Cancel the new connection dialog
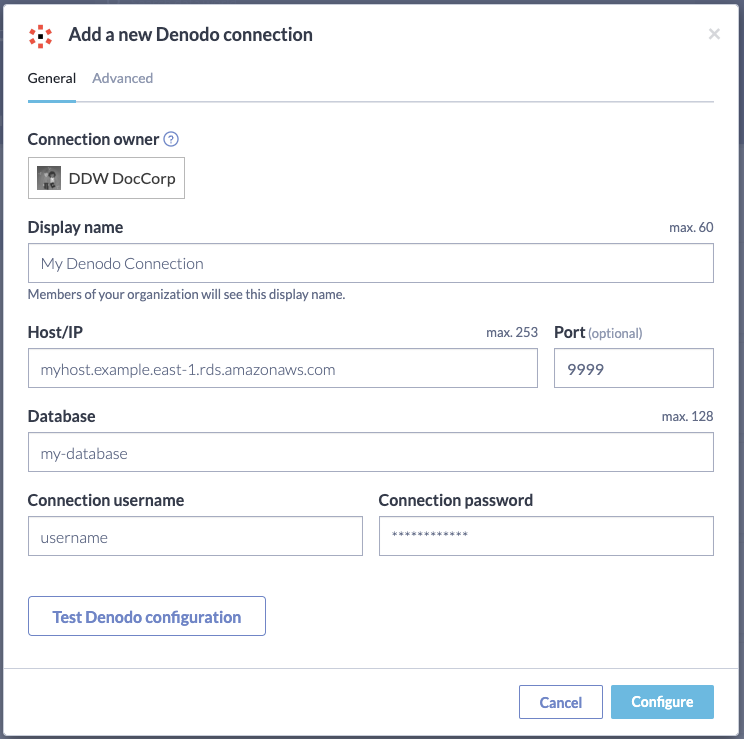This screenshot has width=744, height=739. click(x=560, y=702)
